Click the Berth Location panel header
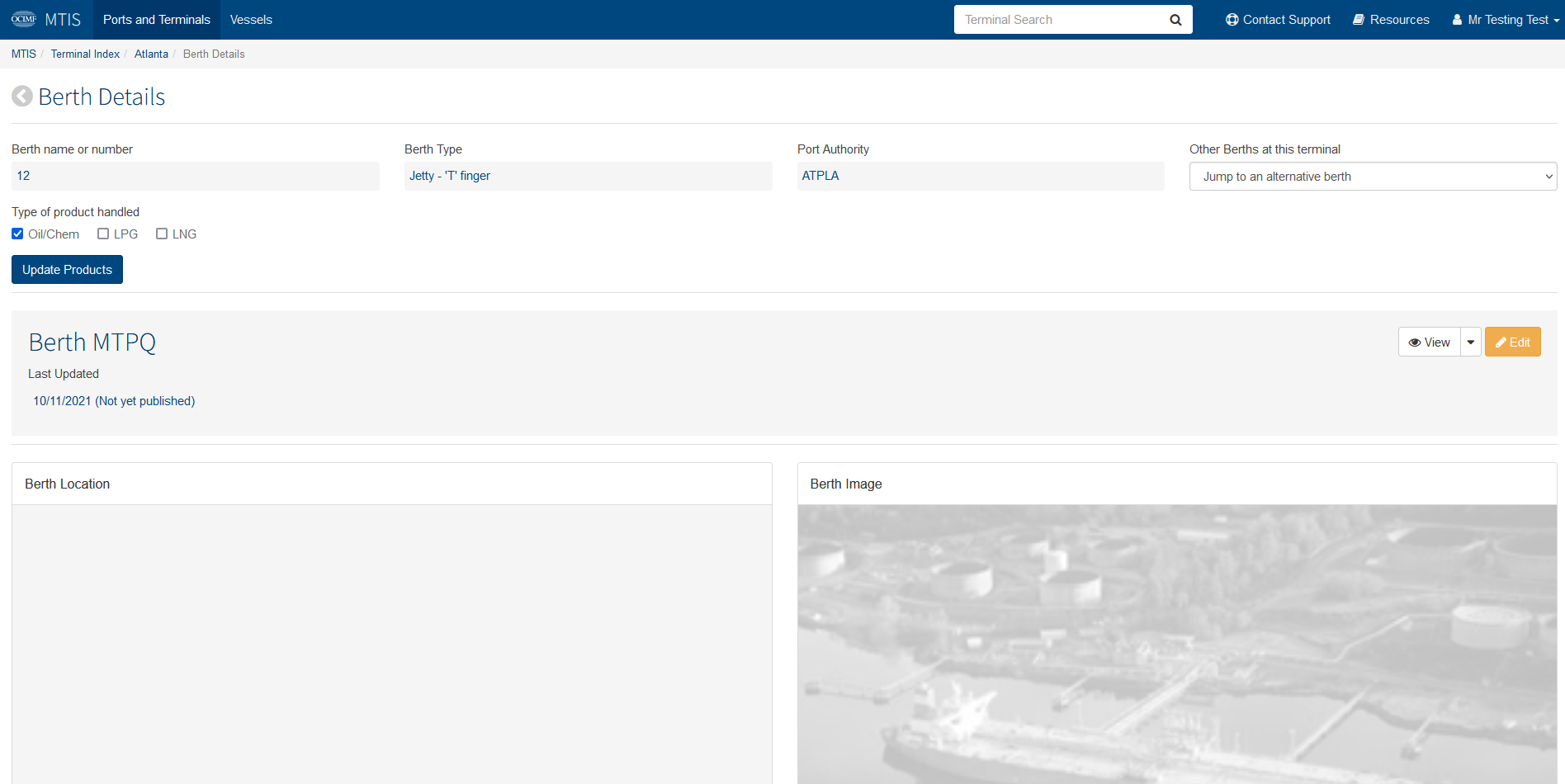Image resolution: width=1565 pixels, height=784 pixels. pyautogui.click(x=392, y=484)
